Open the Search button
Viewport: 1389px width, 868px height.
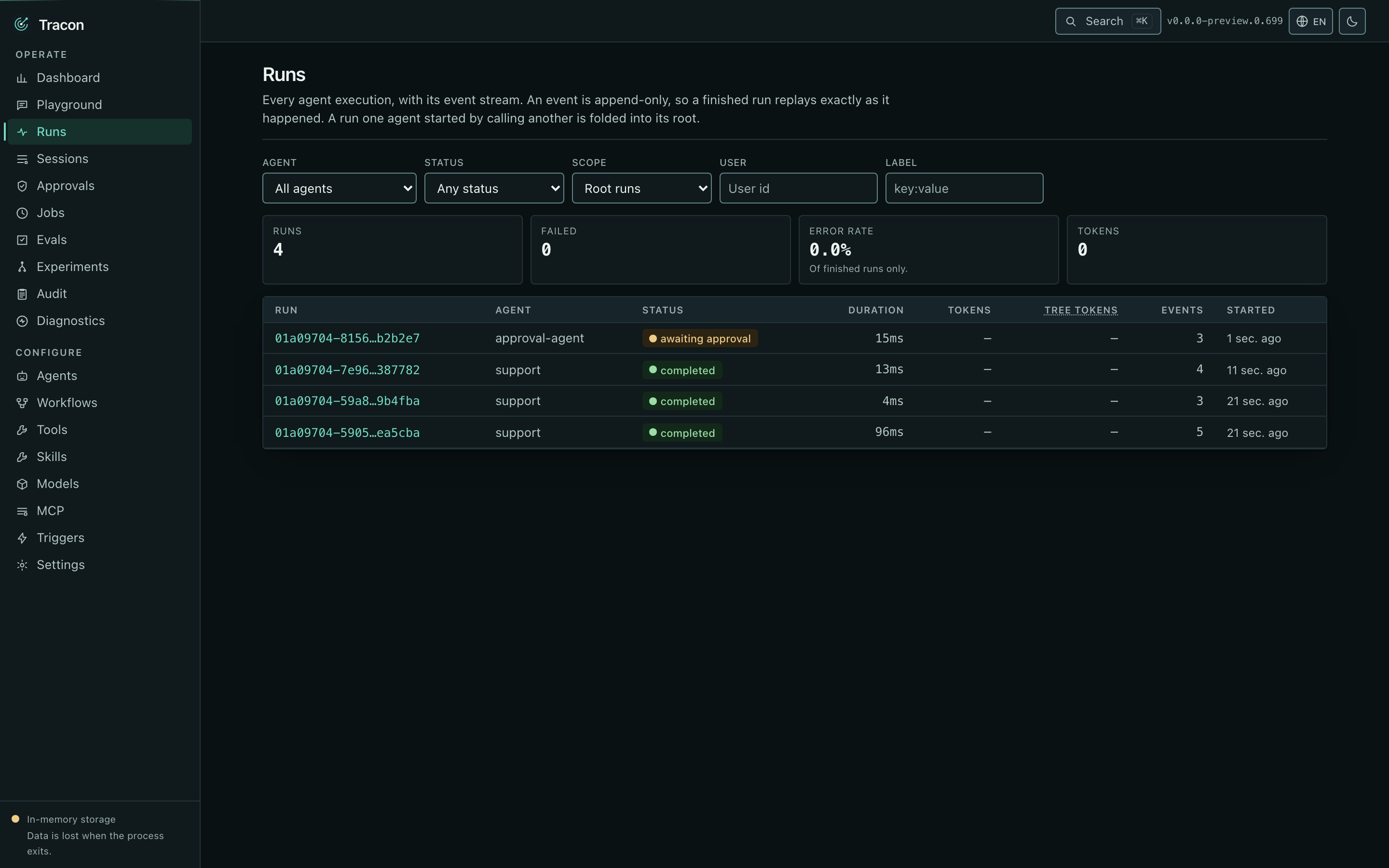tap(1108, 21)
